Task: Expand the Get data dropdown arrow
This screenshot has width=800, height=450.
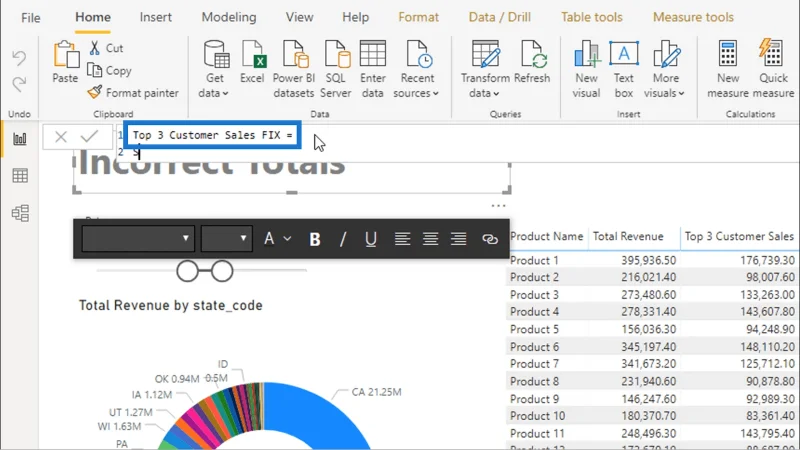Action: click(x=225, y=93)
